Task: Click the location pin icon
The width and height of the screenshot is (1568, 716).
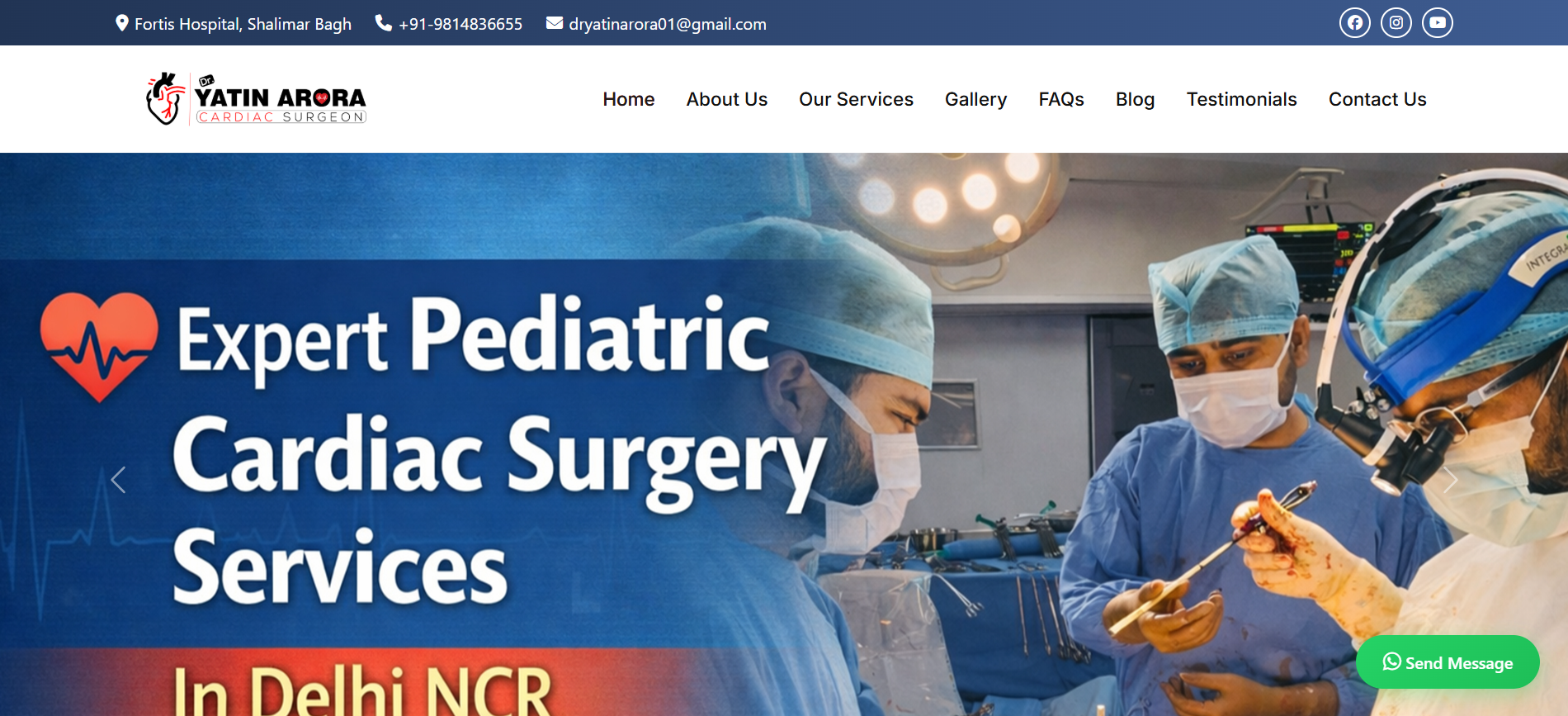Action: click(x=122, y=23)
